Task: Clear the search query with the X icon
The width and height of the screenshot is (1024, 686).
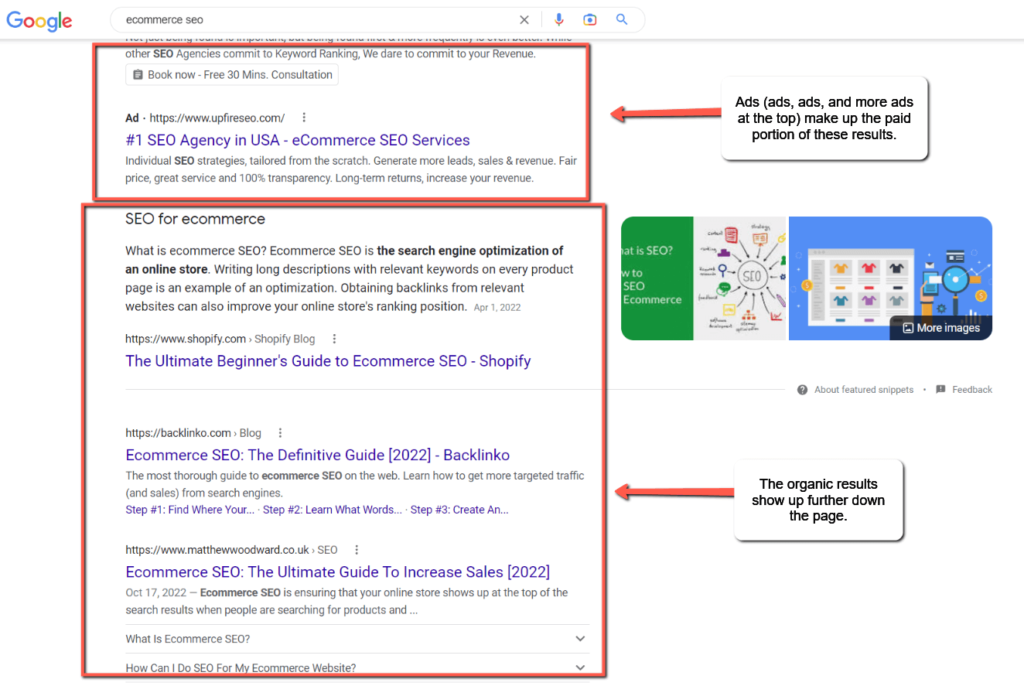Action: [x=524, y=19]
